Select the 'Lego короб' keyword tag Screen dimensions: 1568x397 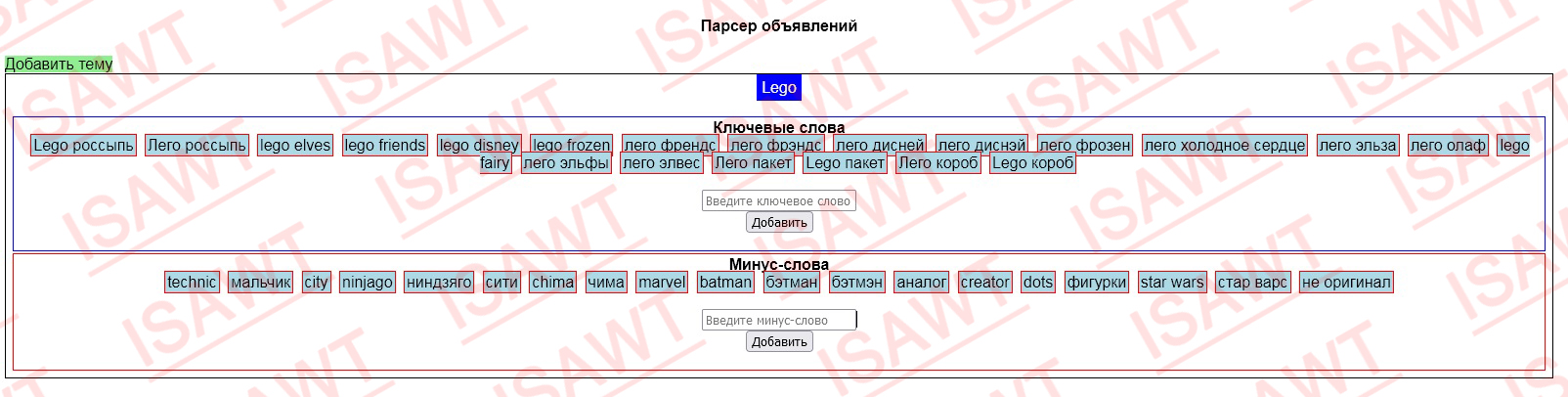coord(1033,162)
